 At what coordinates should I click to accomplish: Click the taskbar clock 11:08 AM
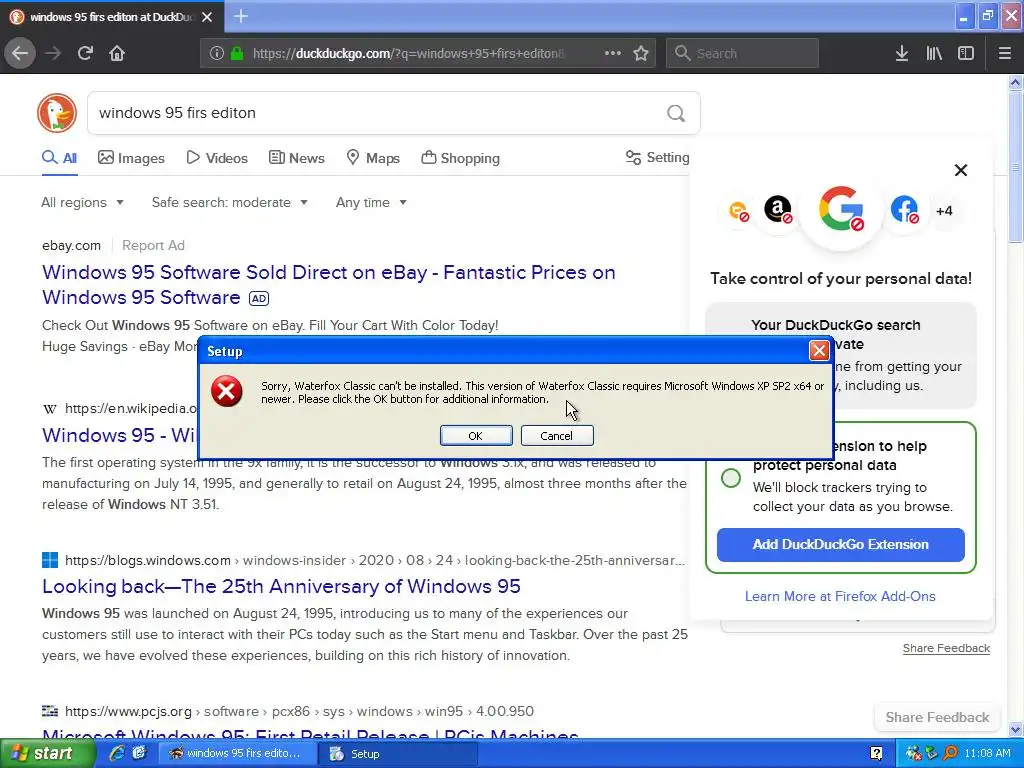coord(987,754)
